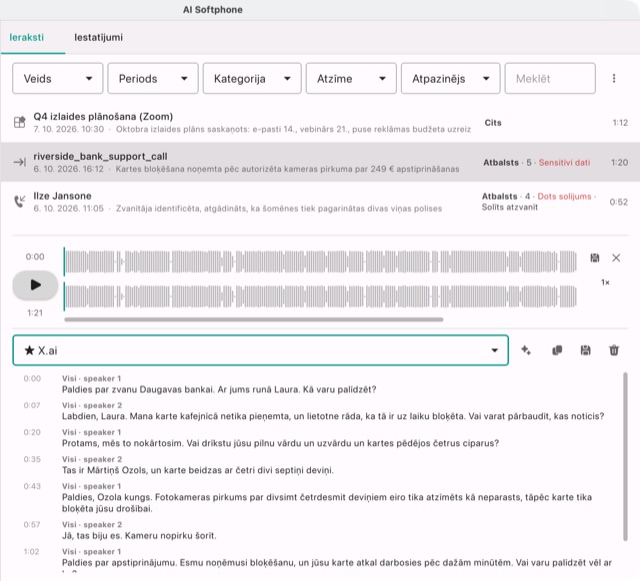Click the line starting "Paldies, Ozola kungs"
The image size is (640, 581).
(327, 503)
